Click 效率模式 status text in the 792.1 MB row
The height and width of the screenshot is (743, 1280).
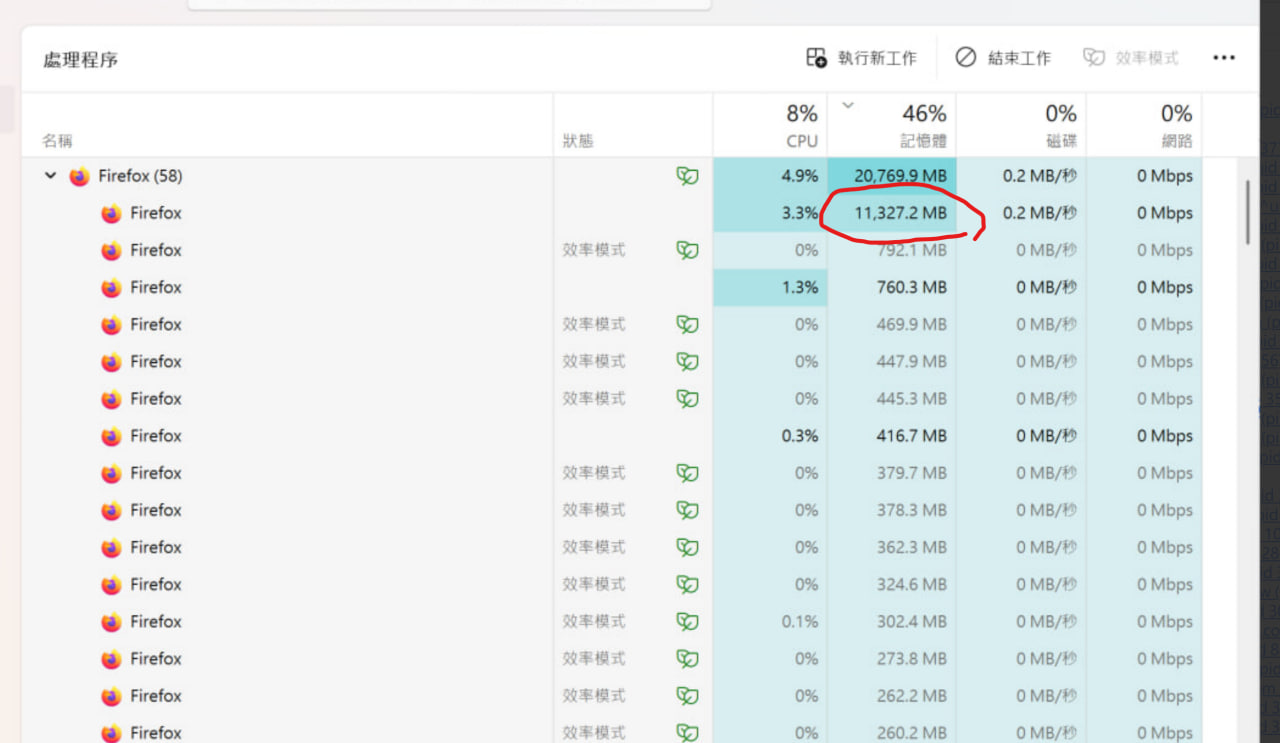pos(593,250)
